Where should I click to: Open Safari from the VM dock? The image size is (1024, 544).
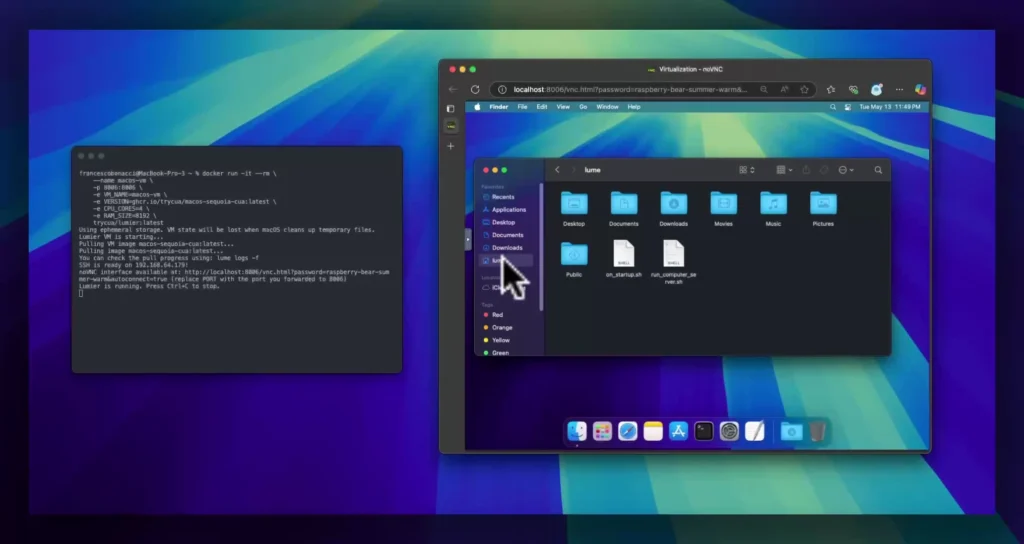(628, 432)
